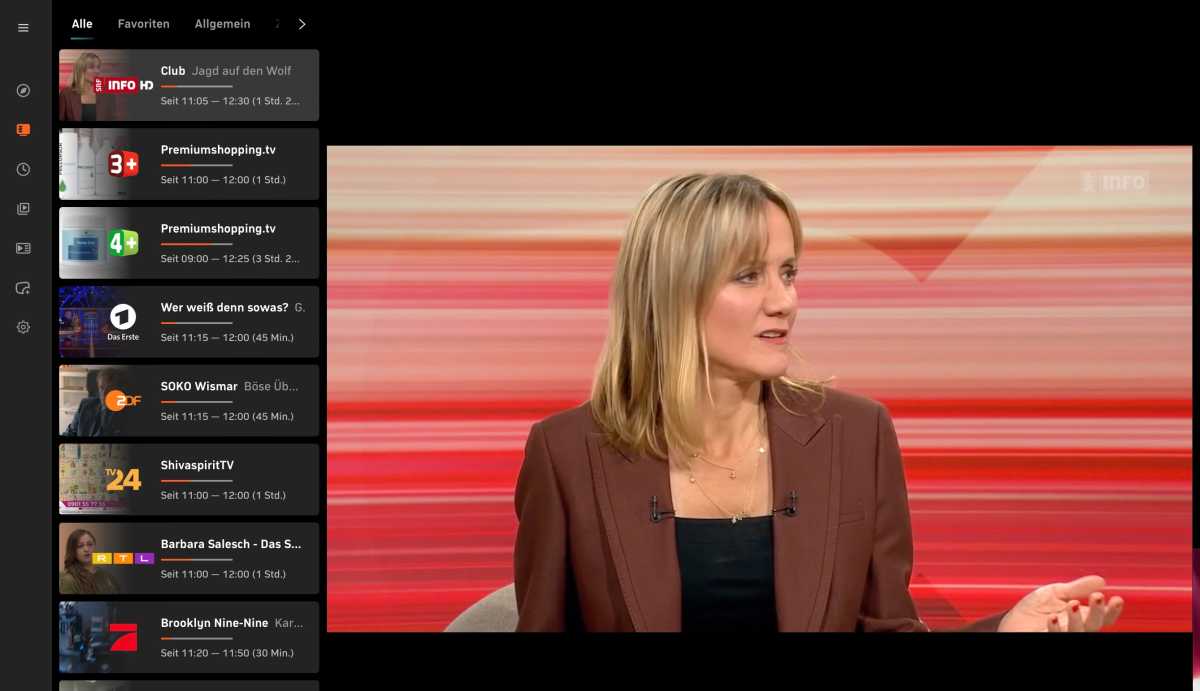Click the Brooklyn Nine-Nine progress bar
The height and width of the screenshot is (691, 1200).
pos(196,638)
